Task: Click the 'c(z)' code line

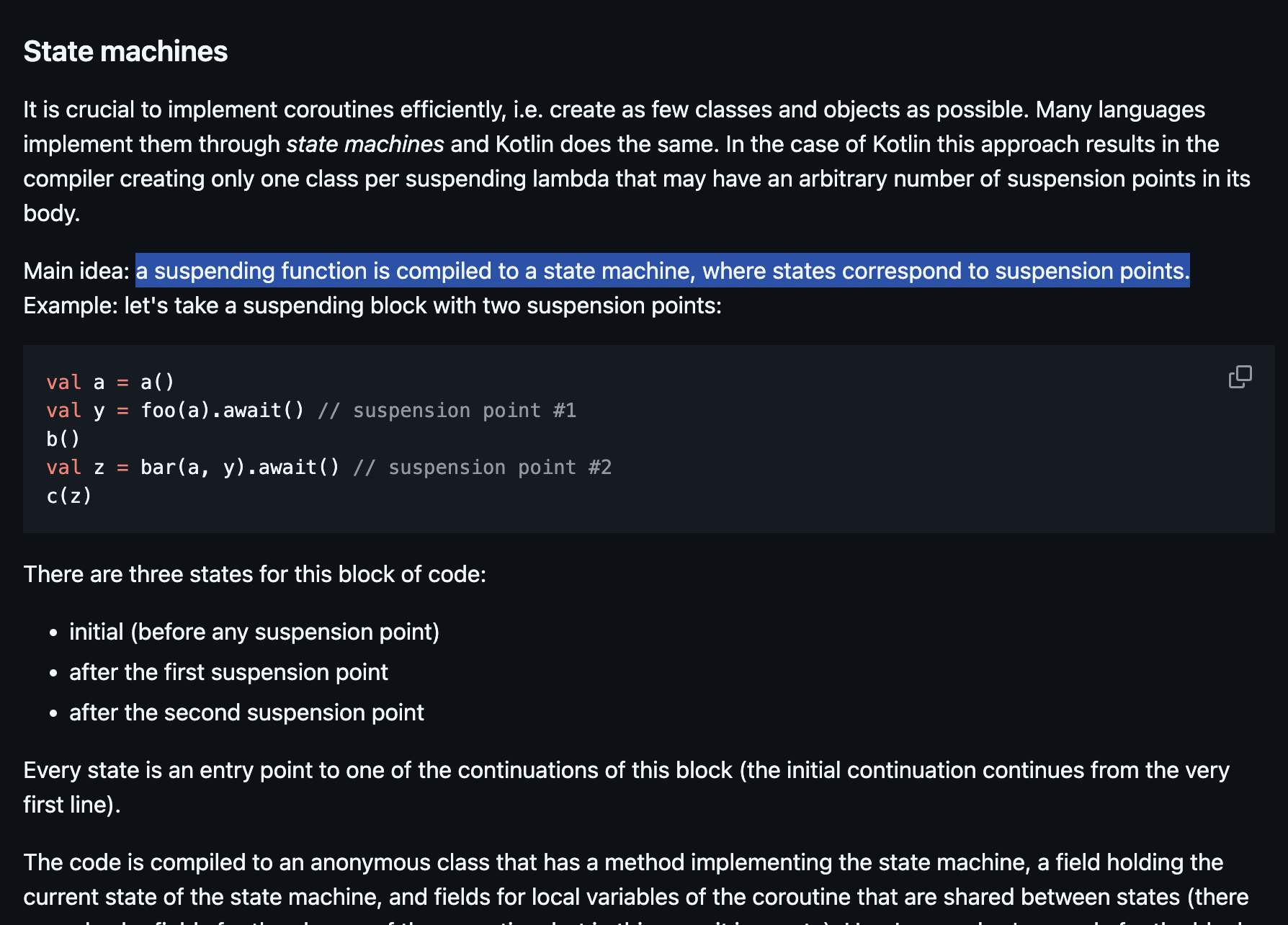Action: point(69,496)
